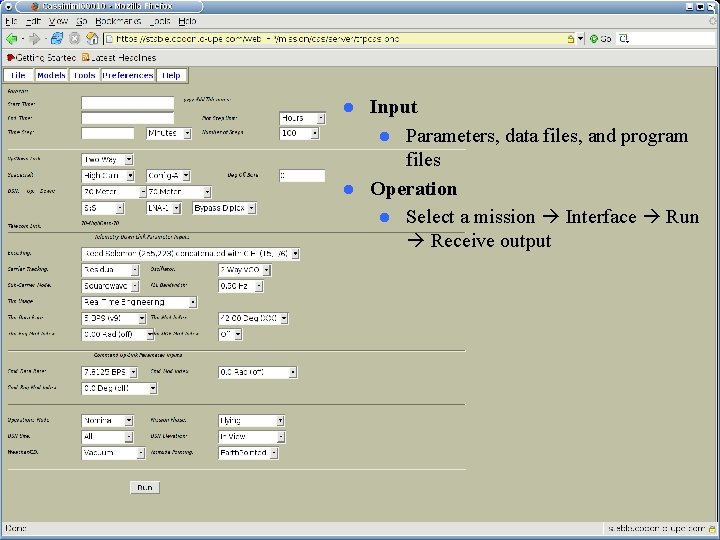Open the Firefox Help menu
This screenshot has height=540, width=720.
[187, 21]
